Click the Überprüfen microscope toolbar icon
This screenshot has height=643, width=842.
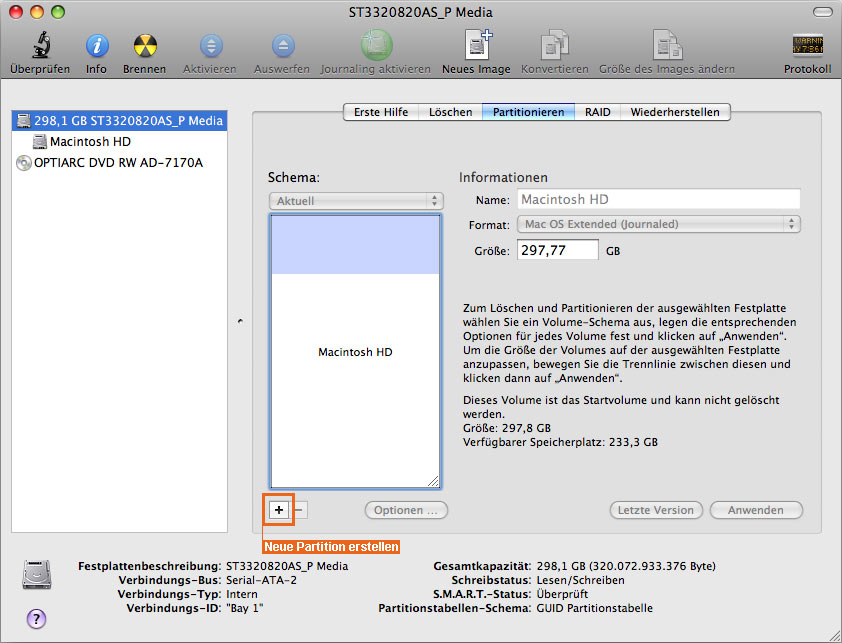tap(40, 46)
